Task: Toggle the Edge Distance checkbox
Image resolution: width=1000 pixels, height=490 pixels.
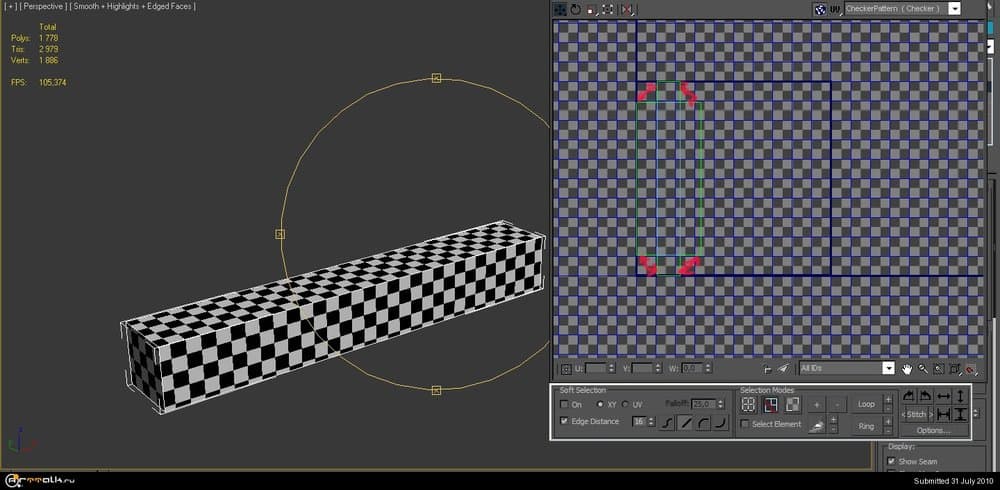Action: click(564, 422)
